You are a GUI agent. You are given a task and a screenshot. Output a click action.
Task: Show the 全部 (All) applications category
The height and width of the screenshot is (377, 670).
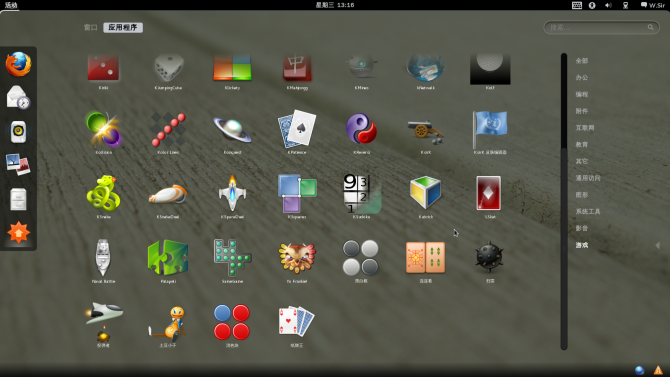pos(582,61)
